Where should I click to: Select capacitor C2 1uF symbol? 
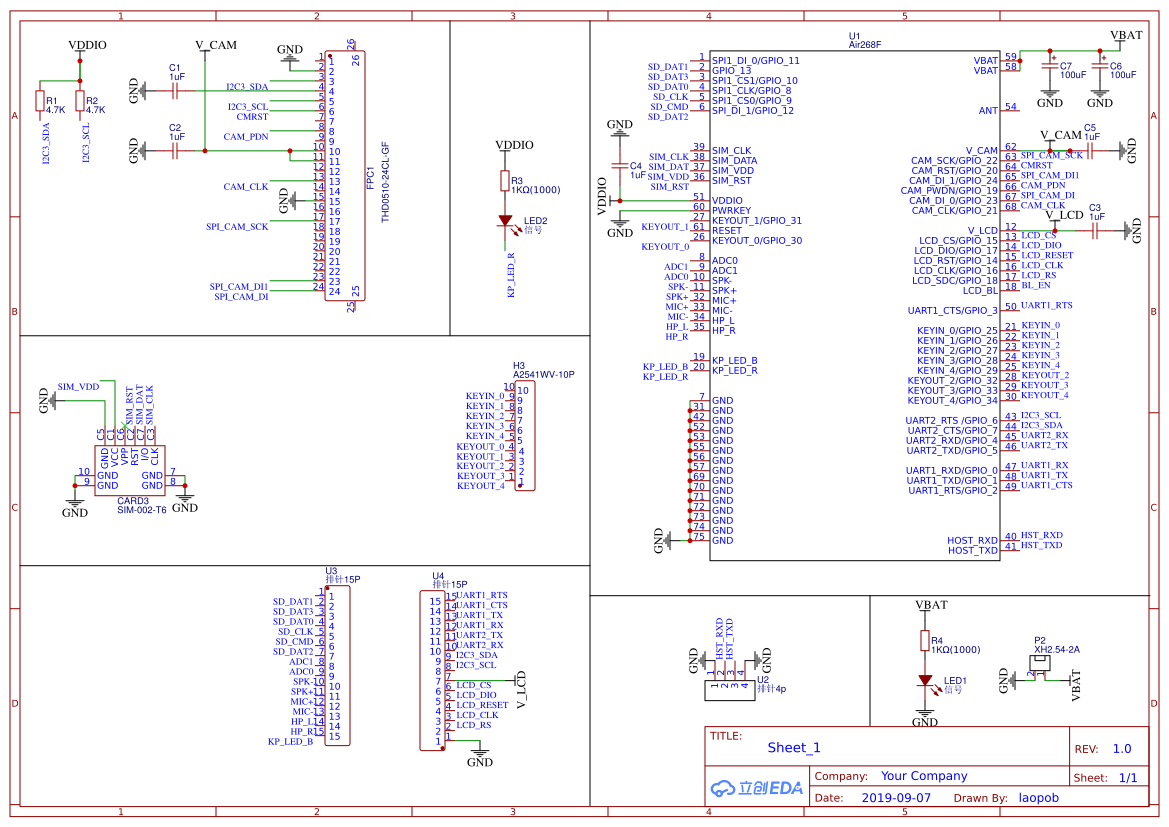[x=175, y=151]
